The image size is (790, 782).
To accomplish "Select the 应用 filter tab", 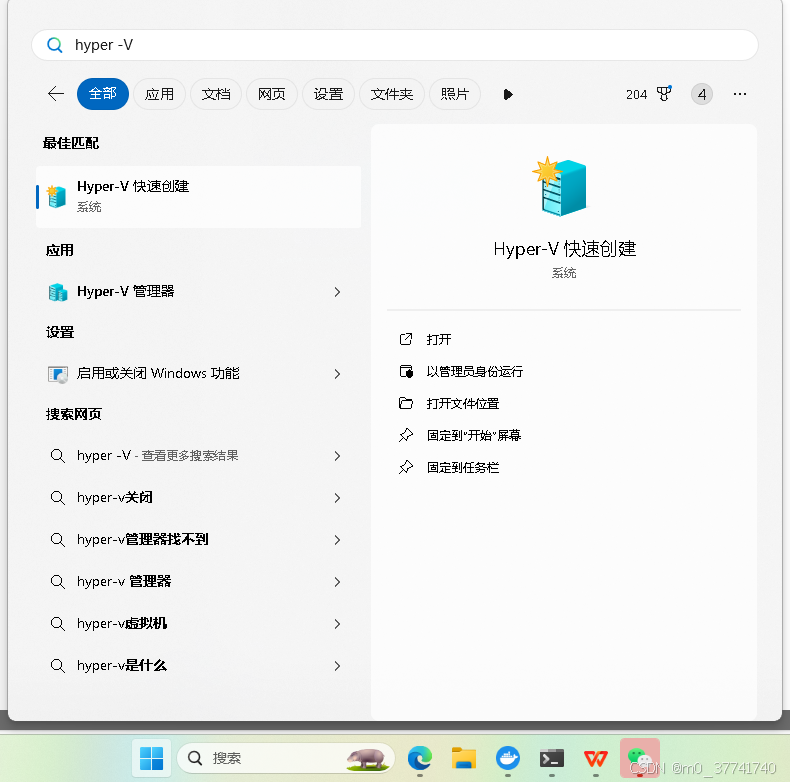I will click(x=159, y=94).
